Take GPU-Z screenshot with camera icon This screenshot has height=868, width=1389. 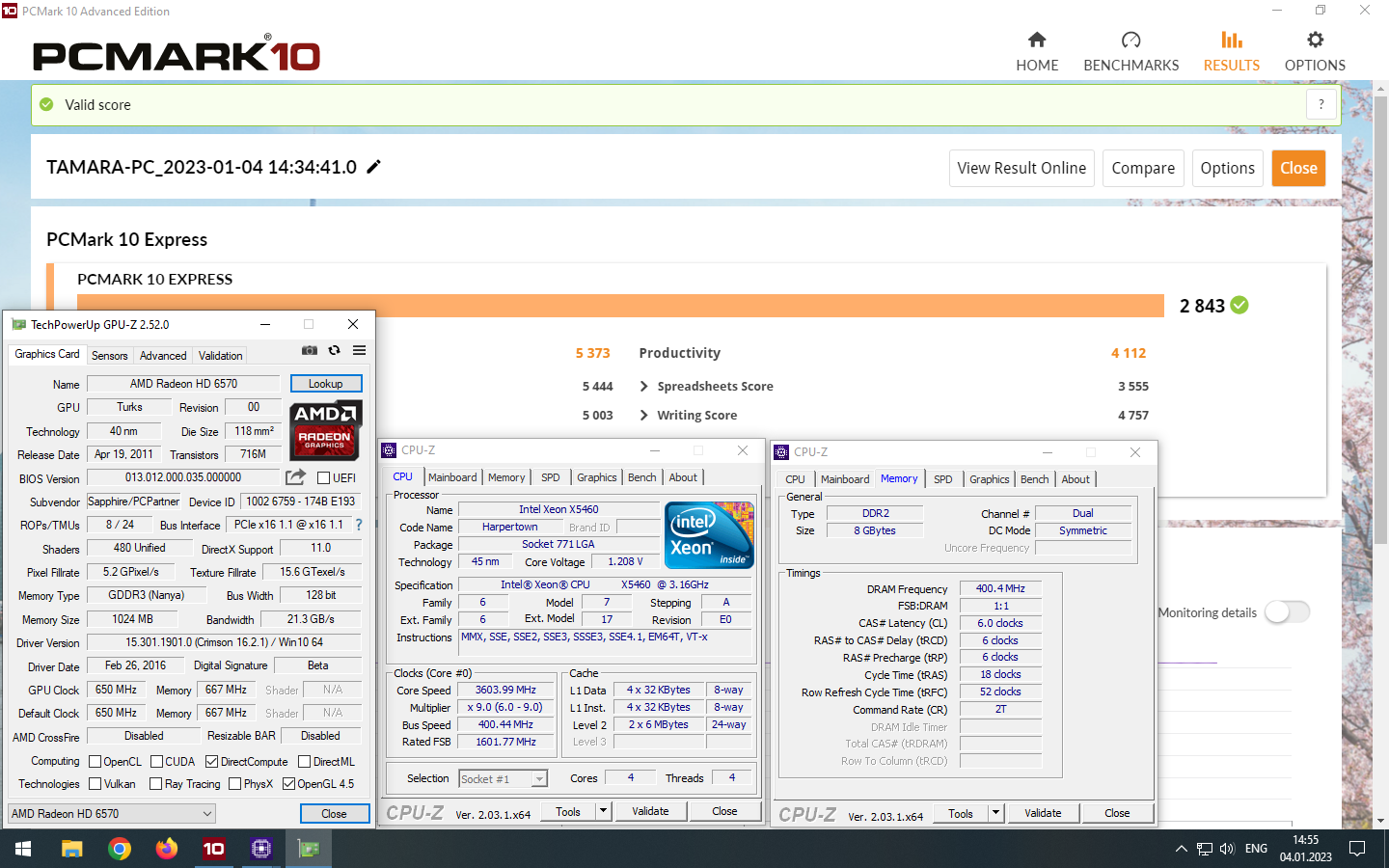310,351
